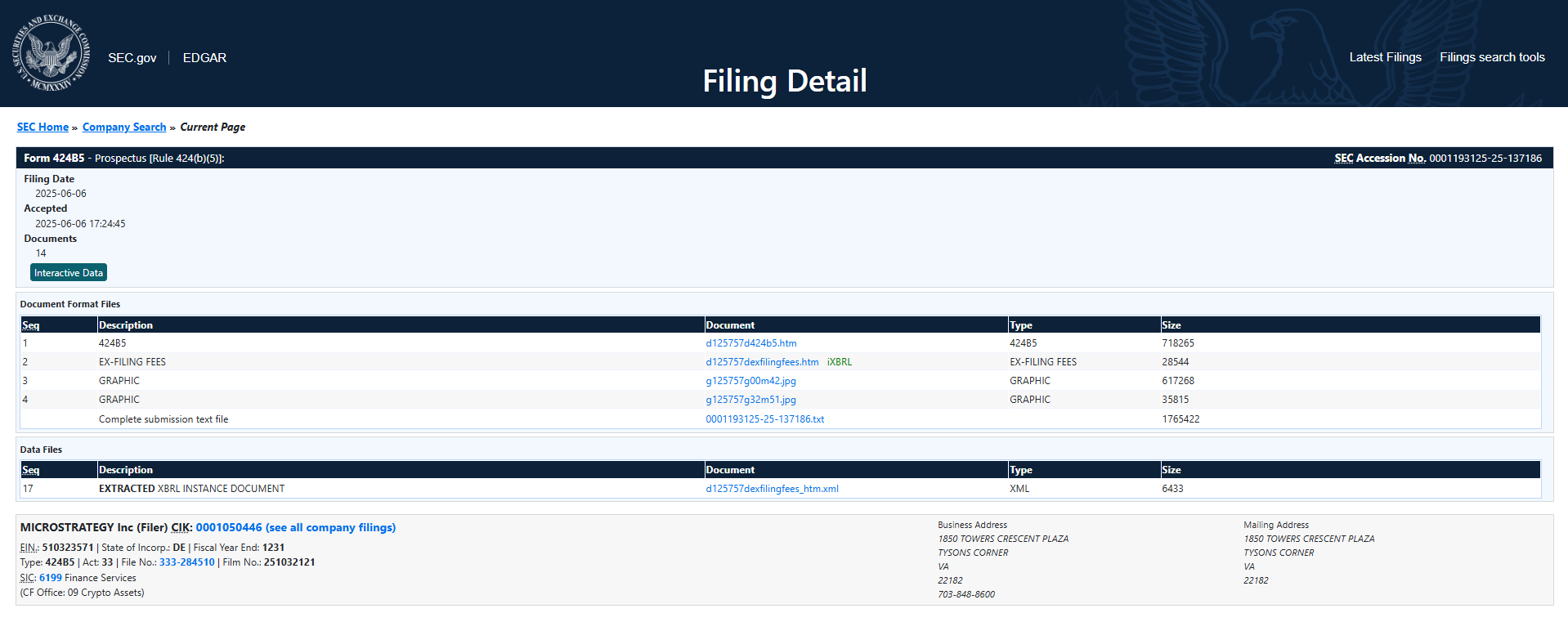Click the iXBRL viewer link
Viewport: 1568px width, 631px height.
pyautogui.click(x=839, y=362)
